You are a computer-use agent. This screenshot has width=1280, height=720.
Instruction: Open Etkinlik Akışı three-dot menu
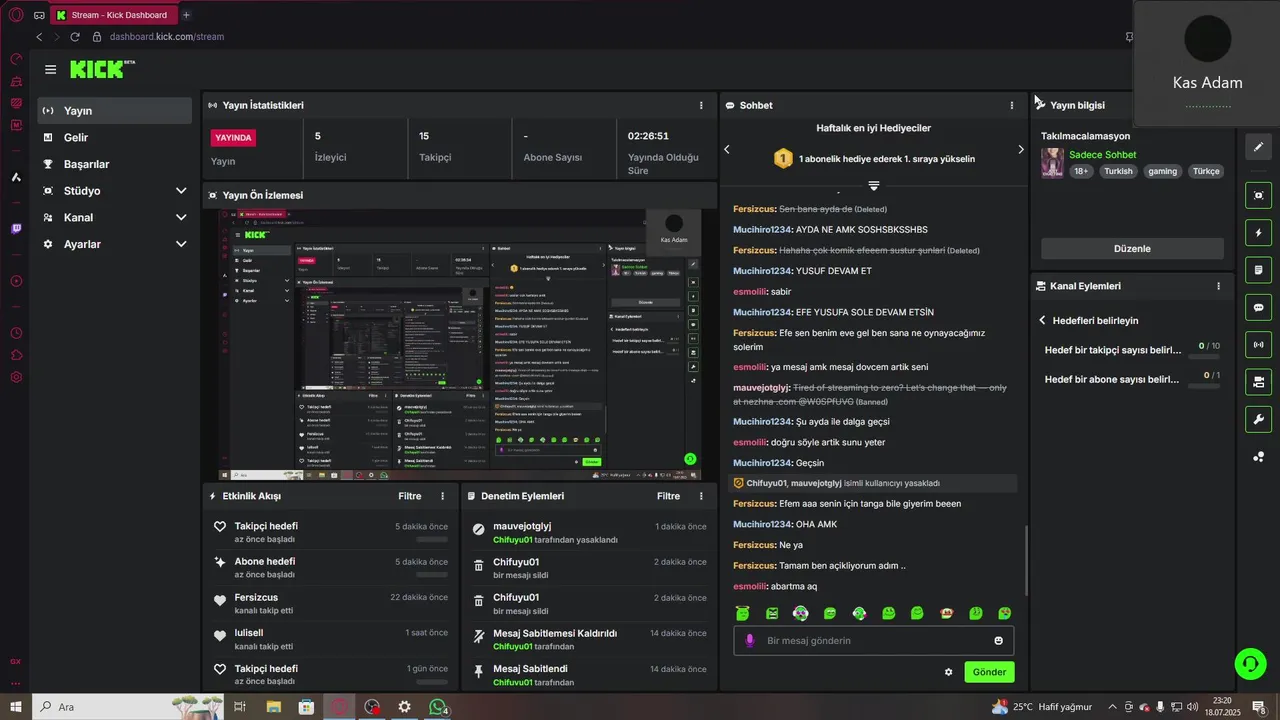[x=443, y=496]
